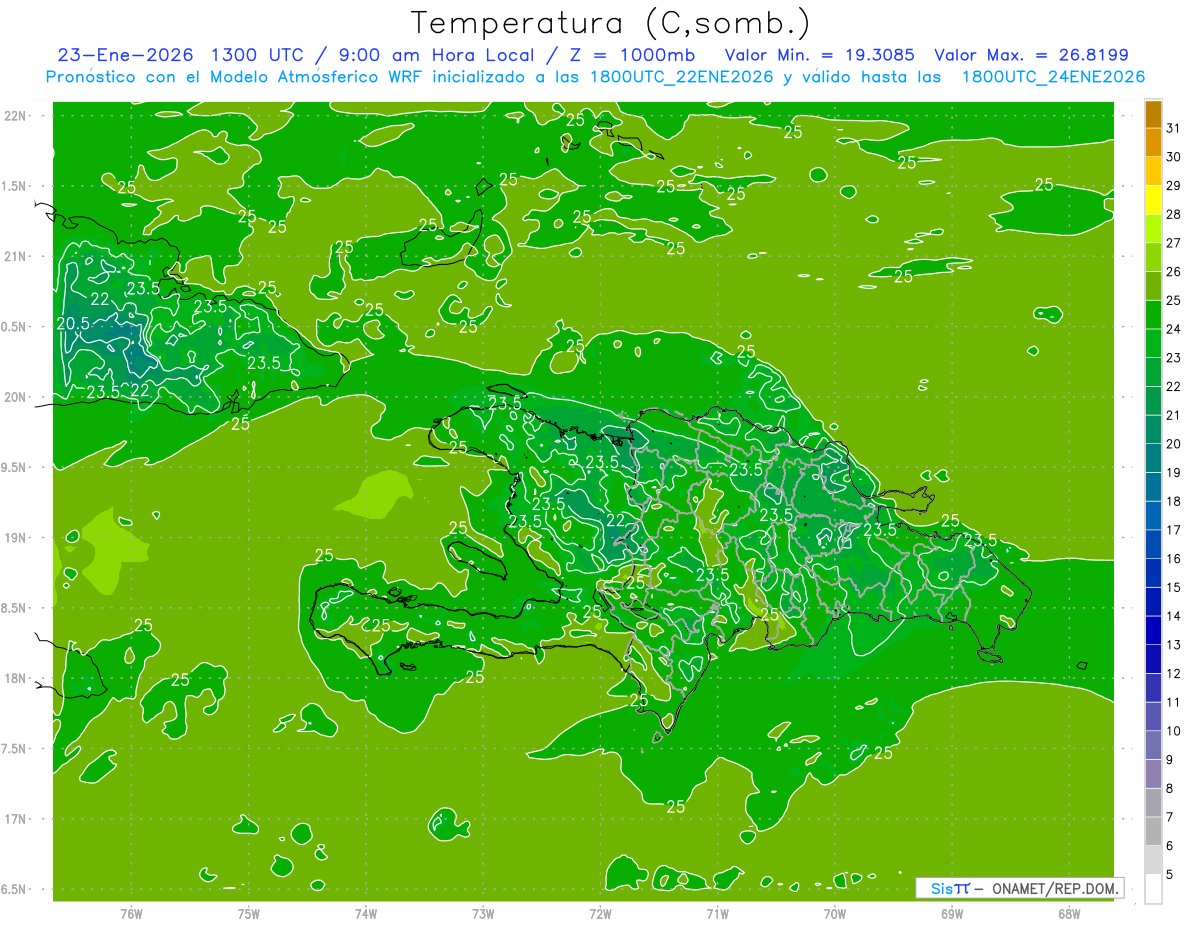
Task: Click the "17N" latitude axis label
Action: [x=17, y=819]
